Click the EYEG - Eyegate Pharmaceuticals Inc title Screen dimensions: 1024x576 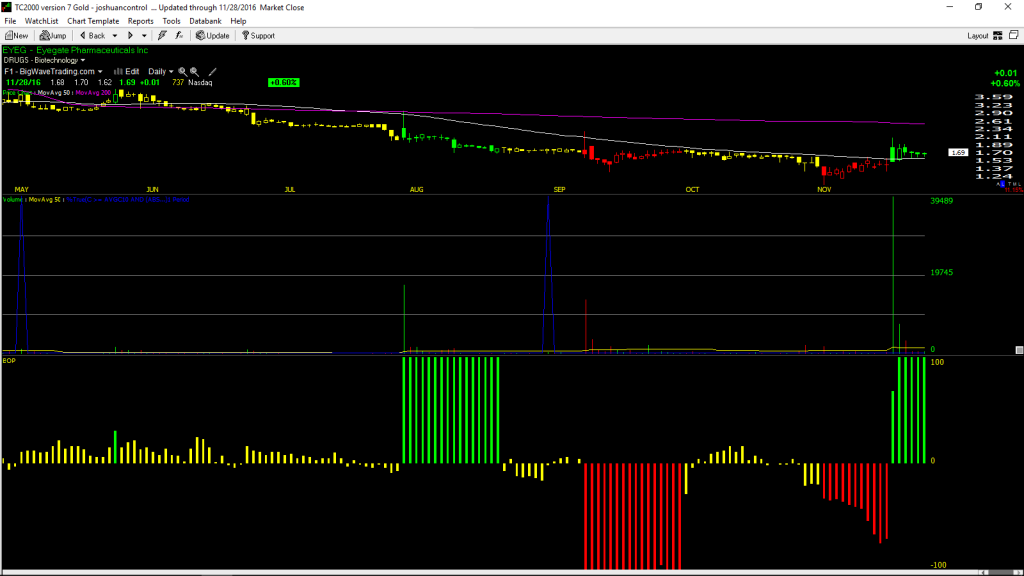(75, 50)
